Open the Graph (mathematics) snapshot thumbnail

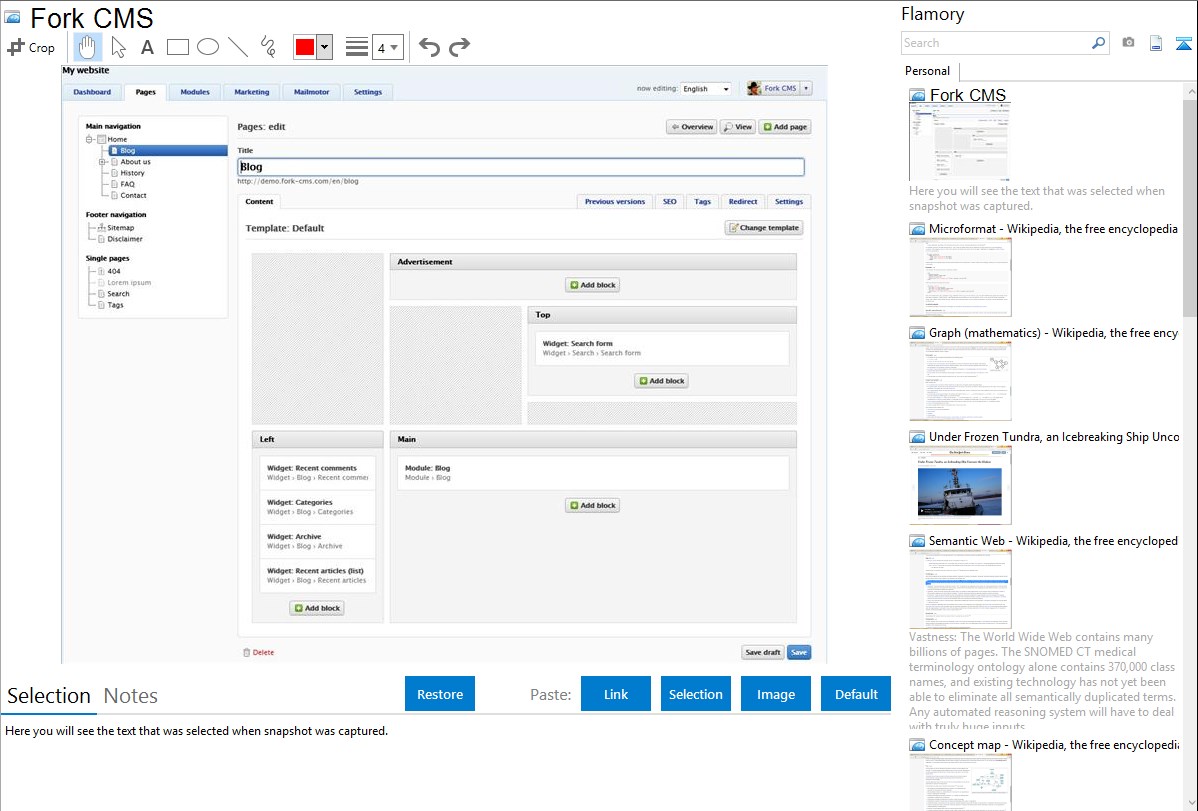click(960, 381)
